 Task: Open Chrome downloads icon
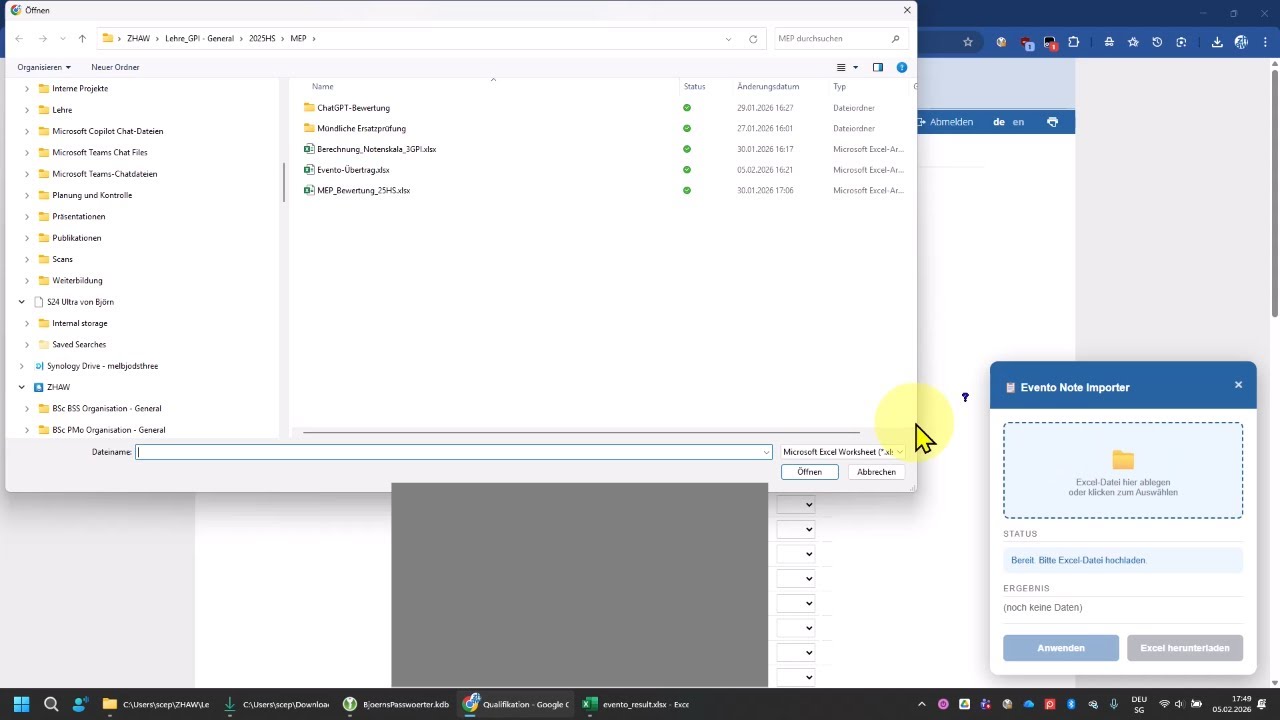pyautogui.click(x=1217, y=42)
